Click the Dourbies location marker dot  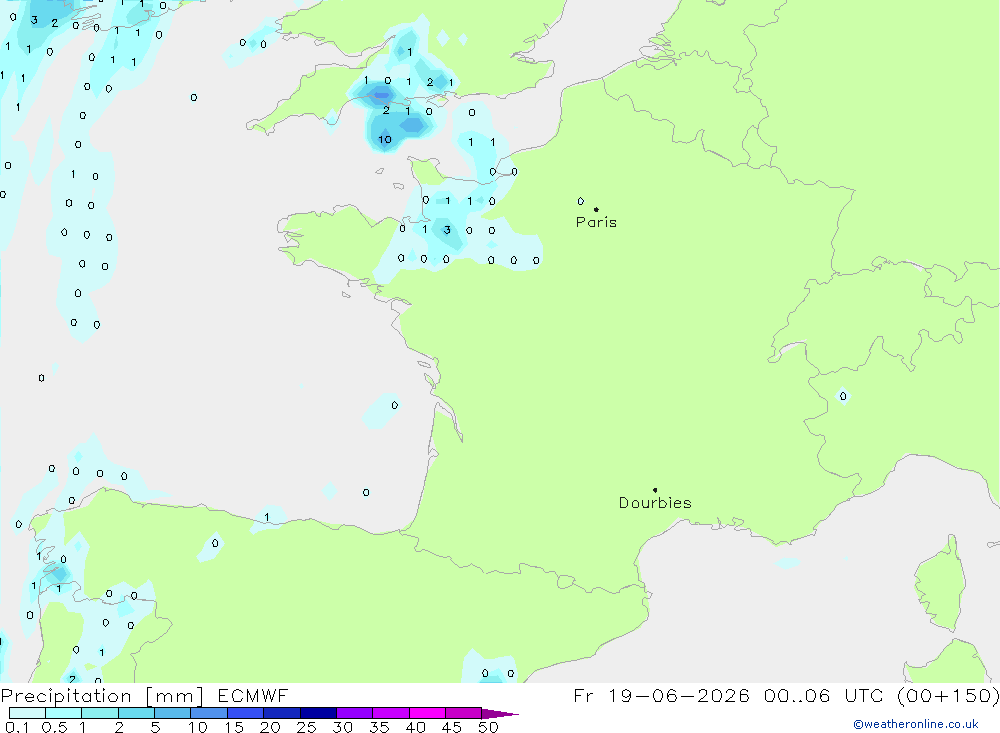coord(655,490)
